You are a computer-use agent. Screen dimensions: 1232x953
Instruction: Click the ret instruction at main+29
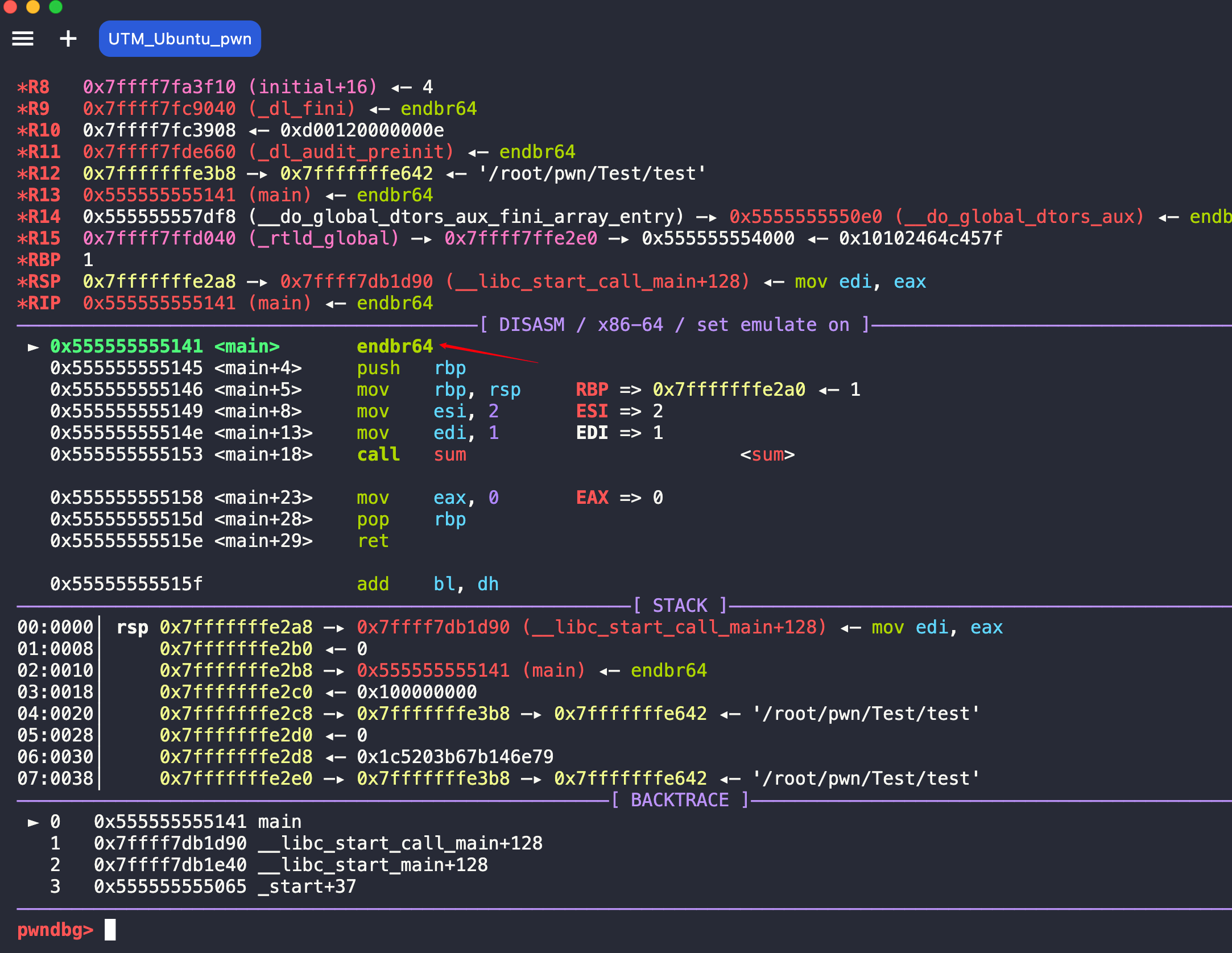373,541
